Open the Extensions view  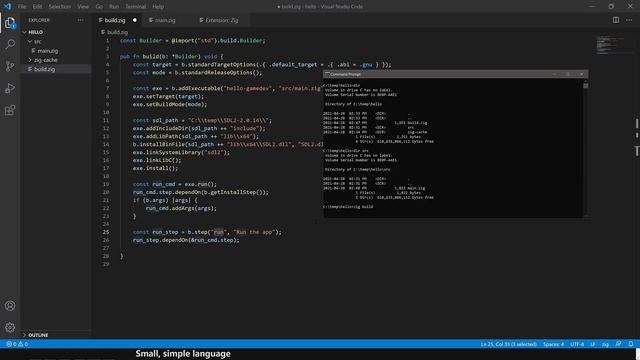tap(10, 110)
